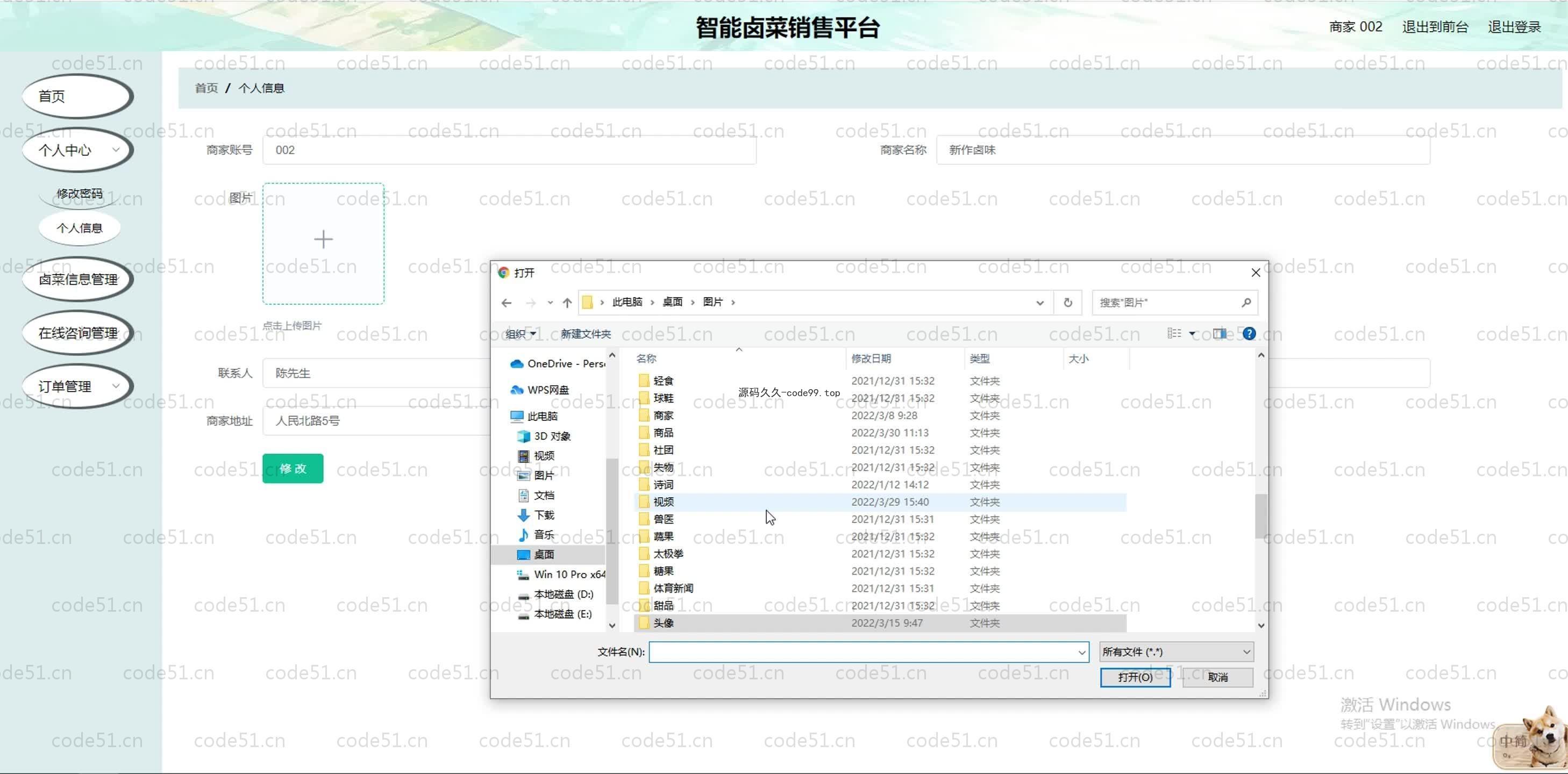Select the 头像 folder in the file list
The height and width of the screenshot is (774, 1568).
pos(880,623)
